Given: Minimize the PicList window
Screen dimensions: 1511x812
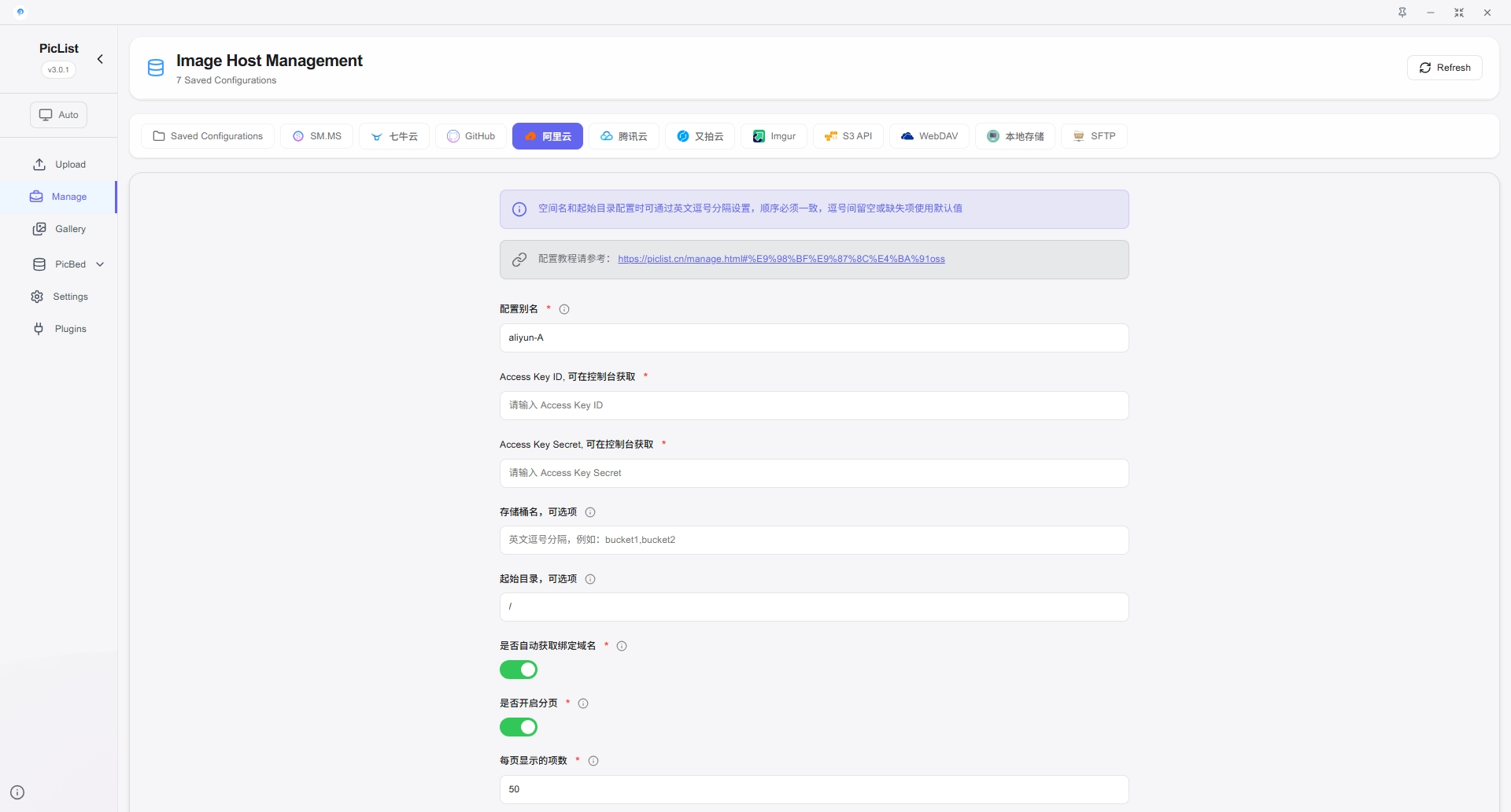Looking at the screenshot, I should click(x=1431, y=13).
